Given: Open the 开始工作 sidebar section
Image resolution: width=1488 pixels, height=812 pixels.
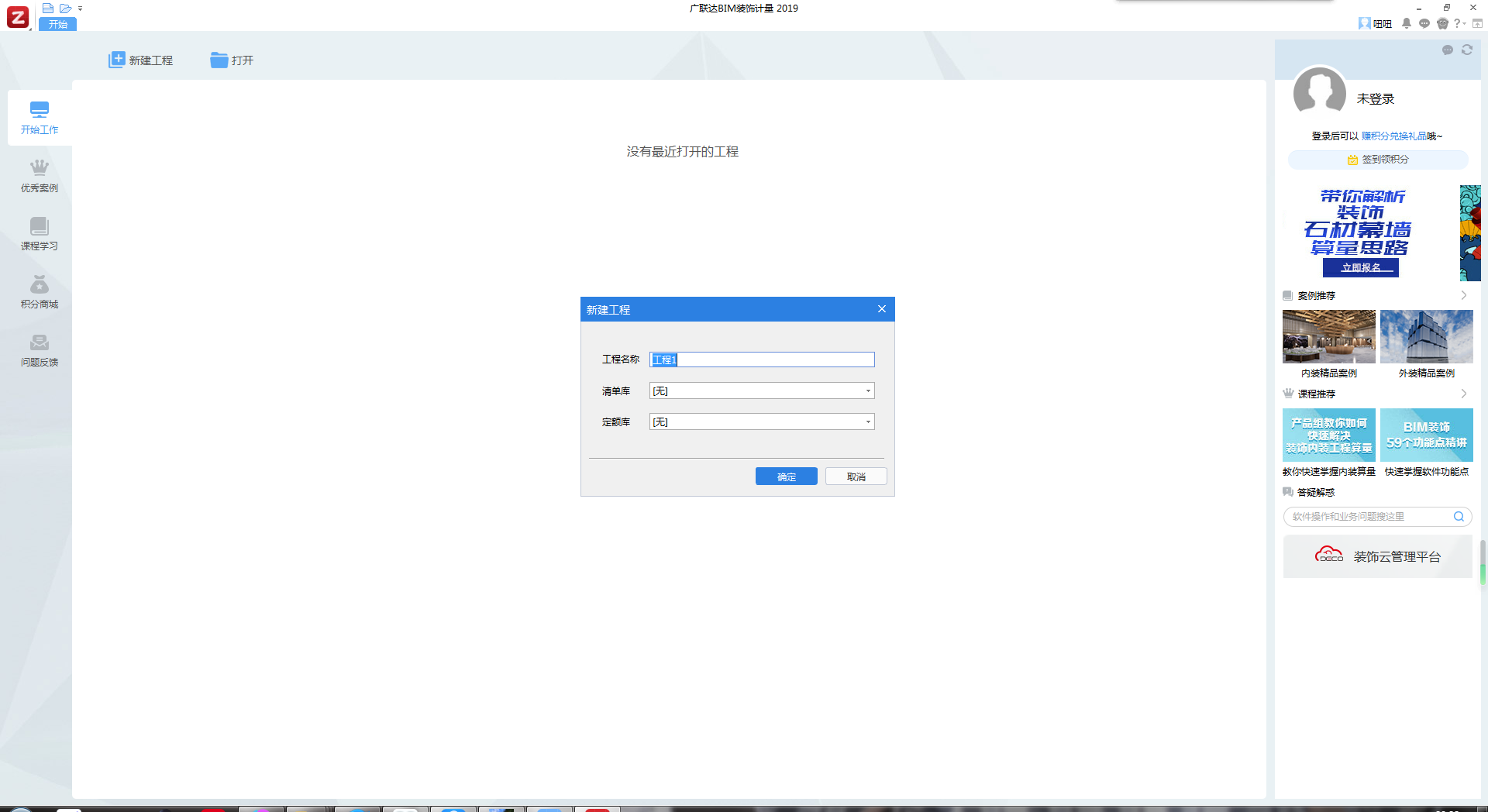Looking at the screenshot, I should point(40,118).
